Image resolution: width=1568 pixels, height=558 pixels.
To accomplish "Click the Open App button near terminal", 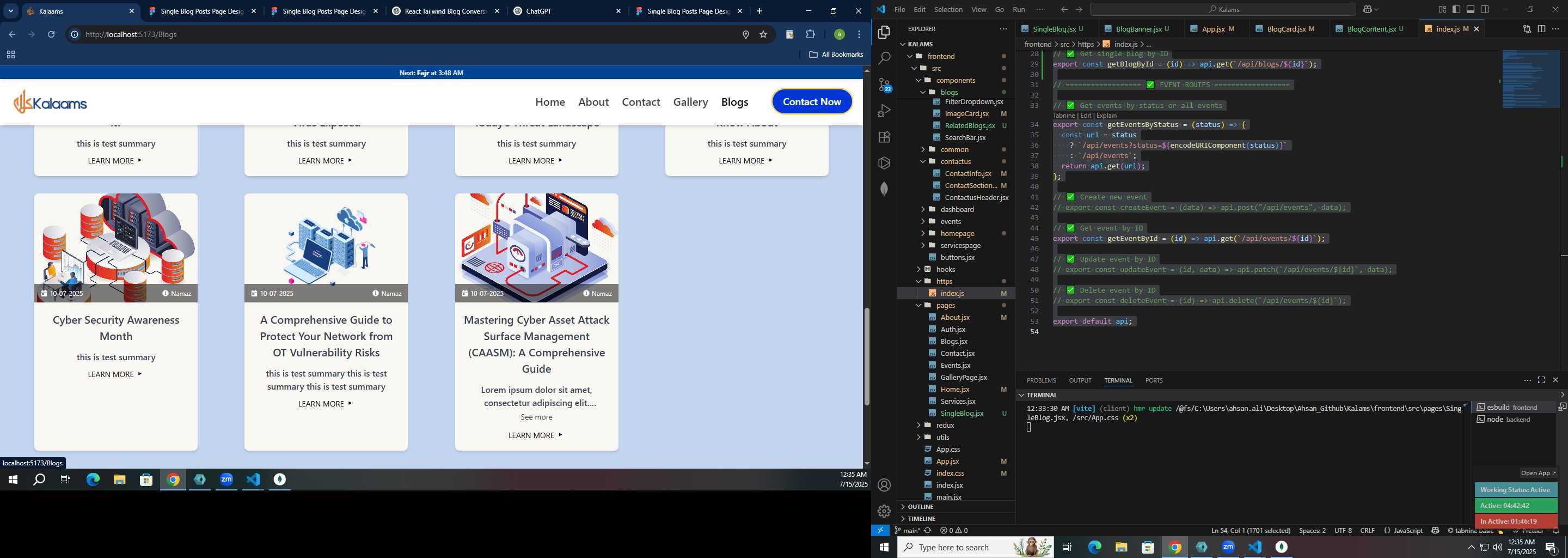I will coord(1538,474).
